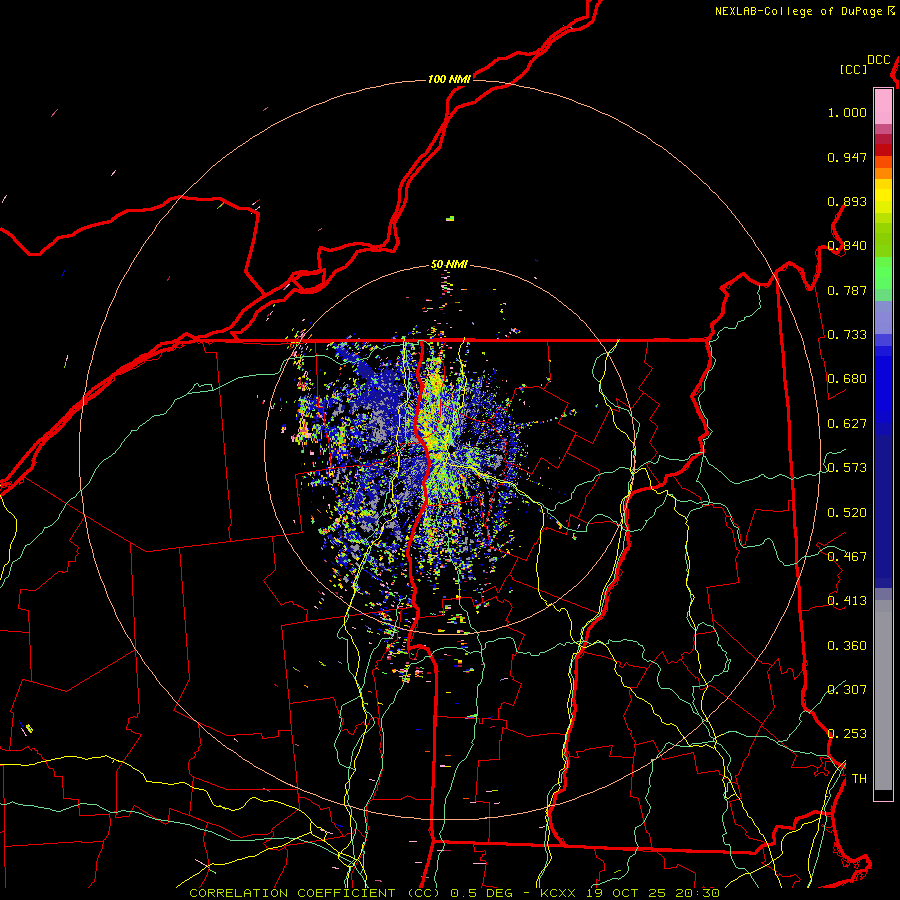Viewport: 900px width, 900px height.
Task: Select the 0.520 scale value
Action: pyautogui.click(x=847, y=513)
